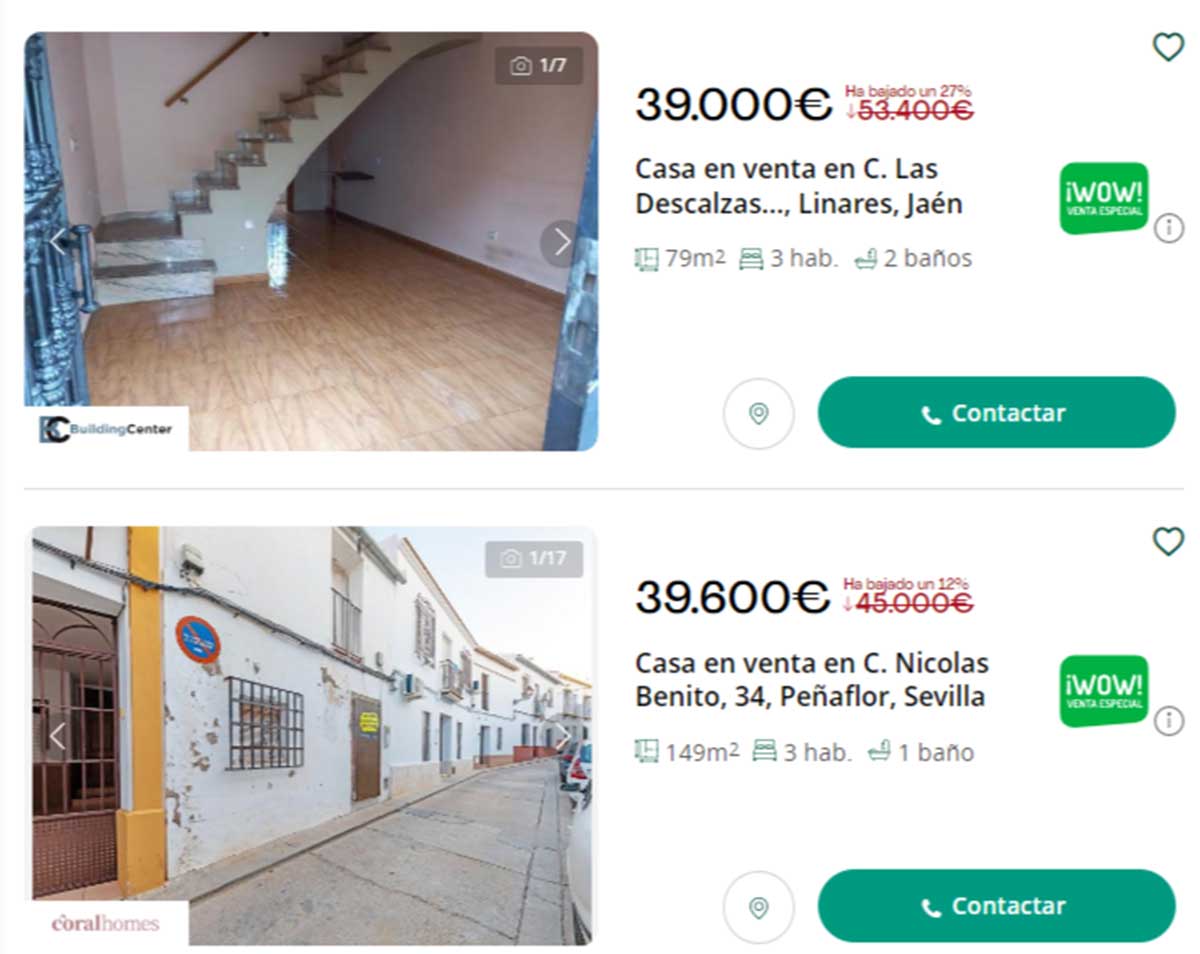The height and width of the screenshot is (954, 1200).
Task: Open Casa en venta en C. Nicolas Benito listing
Action: pos(811,679)
